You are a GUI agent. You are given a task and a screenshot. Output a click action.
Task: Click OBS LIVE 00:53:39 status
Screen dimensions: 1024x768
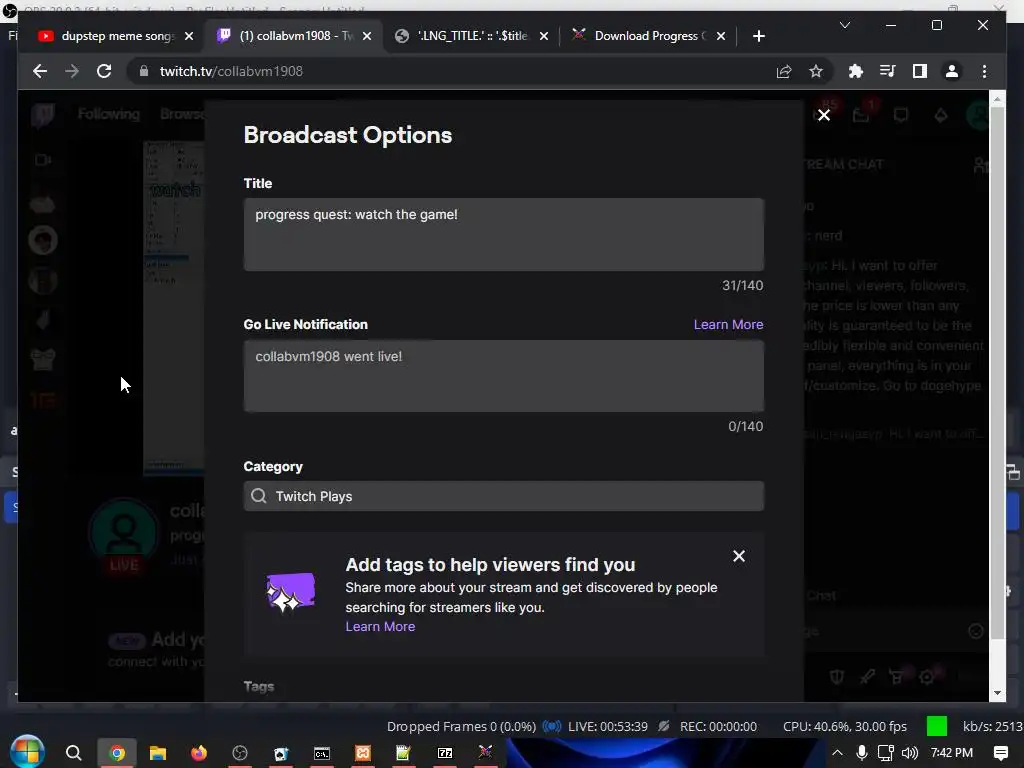(x=608, y=726)
